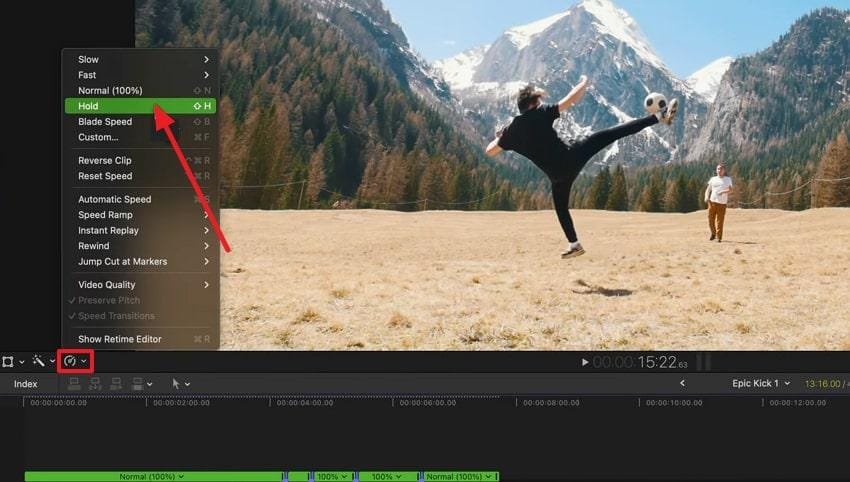This screenshot has width=850, height=482.
Task: Click the Overwrite clip icon
Action: tap(138, 384)
